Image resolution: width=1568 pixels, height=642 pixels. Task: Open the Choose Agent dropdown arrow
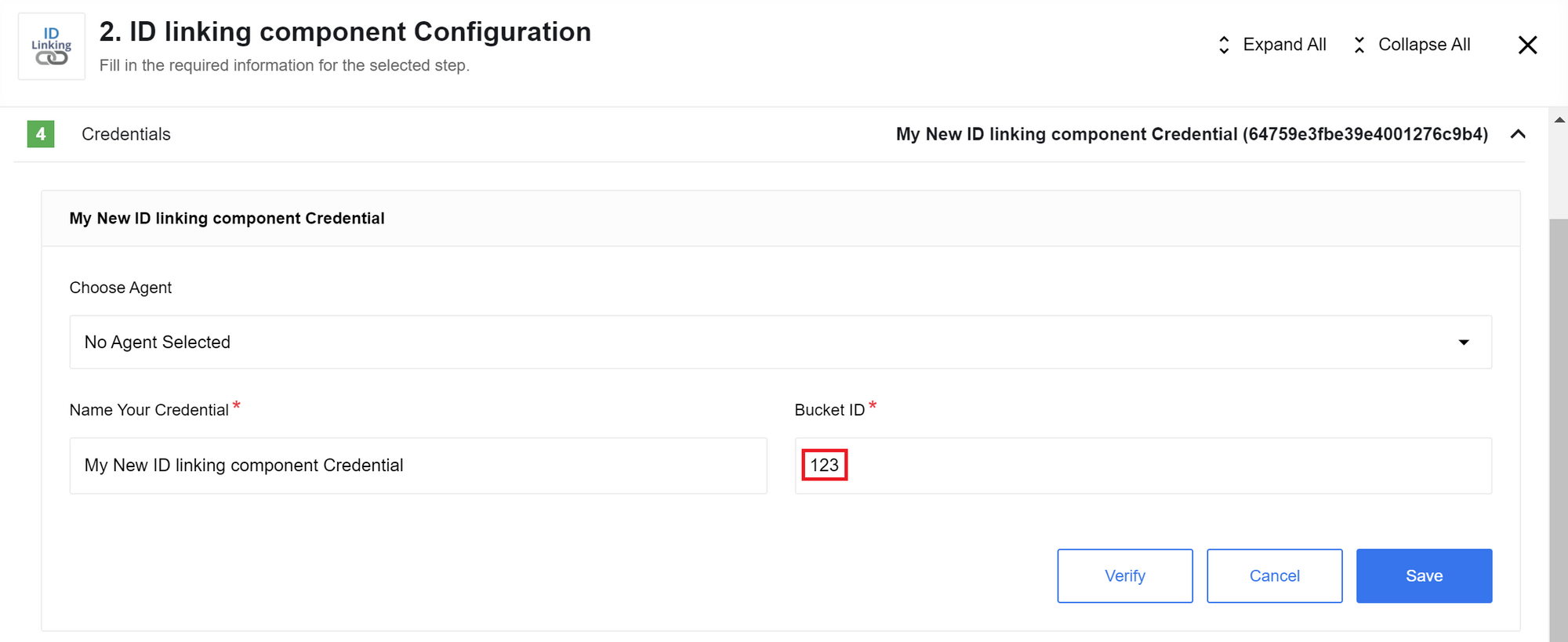tap(1463, 343)
